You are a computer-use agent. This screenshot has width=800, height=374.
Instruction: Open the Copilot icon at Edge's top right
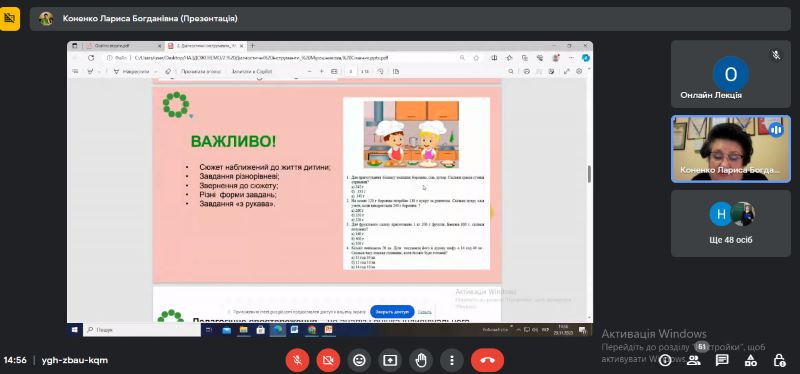pyautogui.click(x=586, y=58)
